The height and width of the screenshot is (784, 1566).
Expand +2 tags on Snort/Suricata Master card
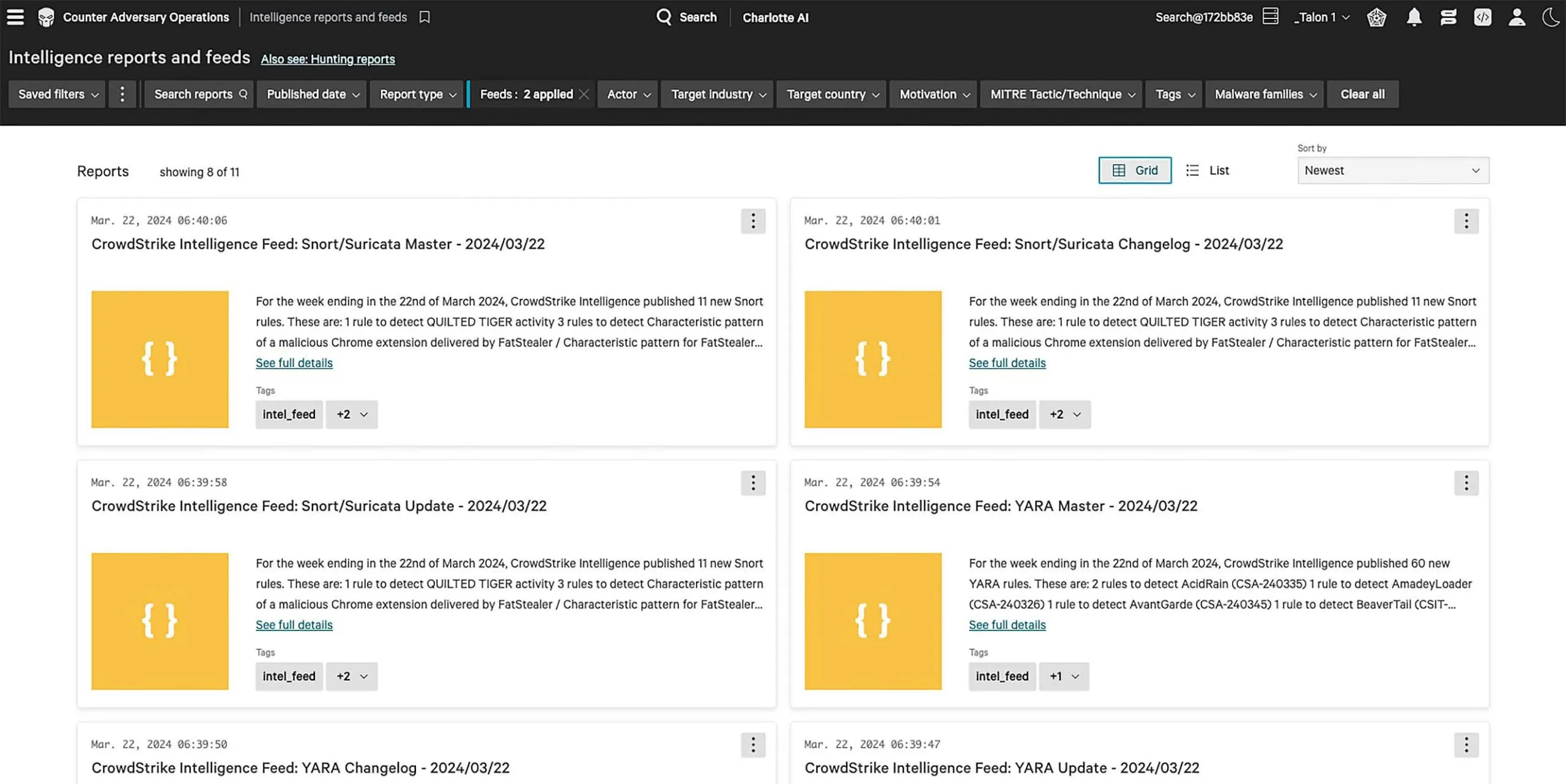tap(352, 414)
